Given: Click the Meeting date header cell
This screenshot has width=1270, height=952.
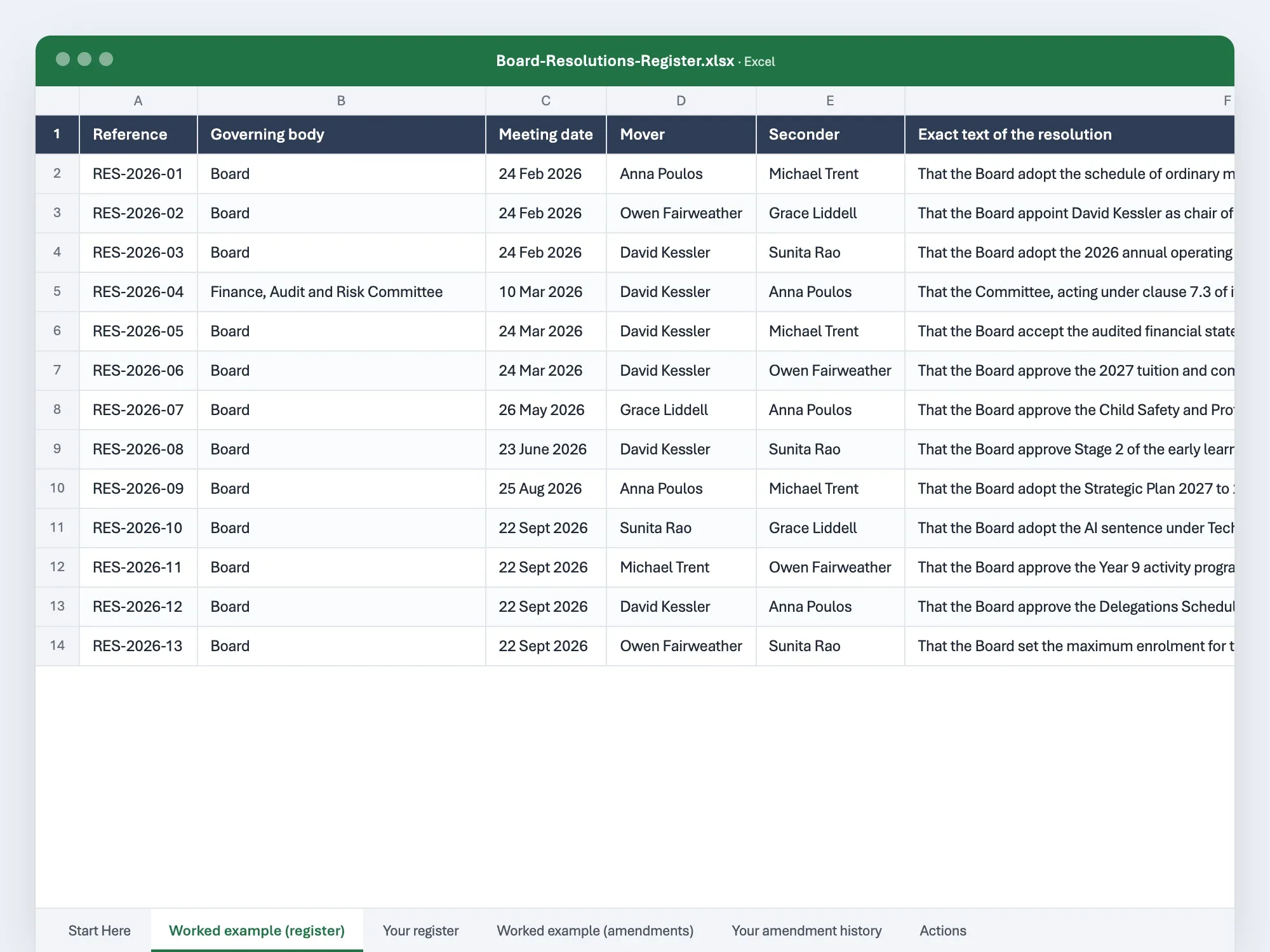Looking at the screenshot, I should (546, 134).
